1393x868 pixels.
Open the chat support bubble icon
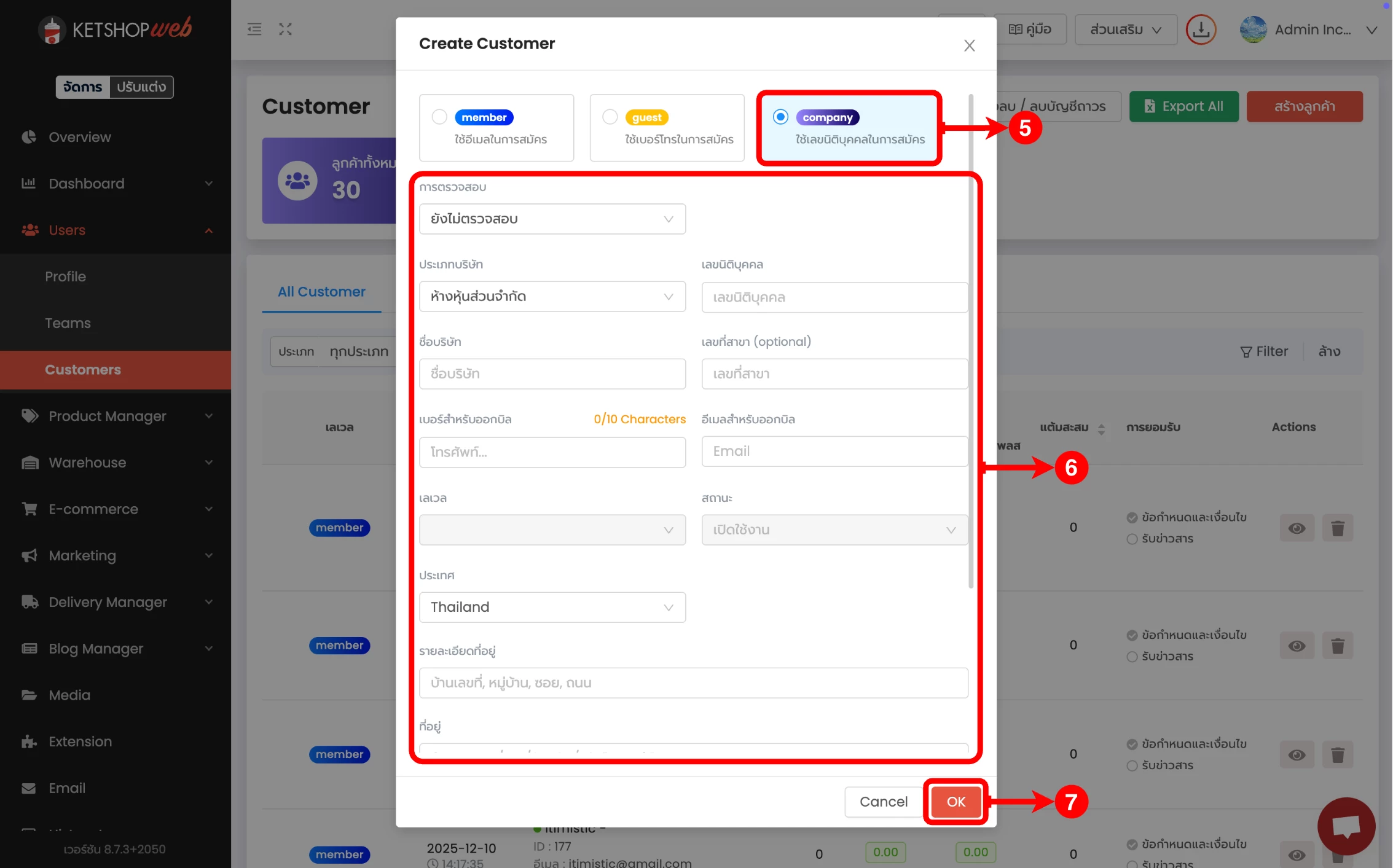tap(1346, 826)
